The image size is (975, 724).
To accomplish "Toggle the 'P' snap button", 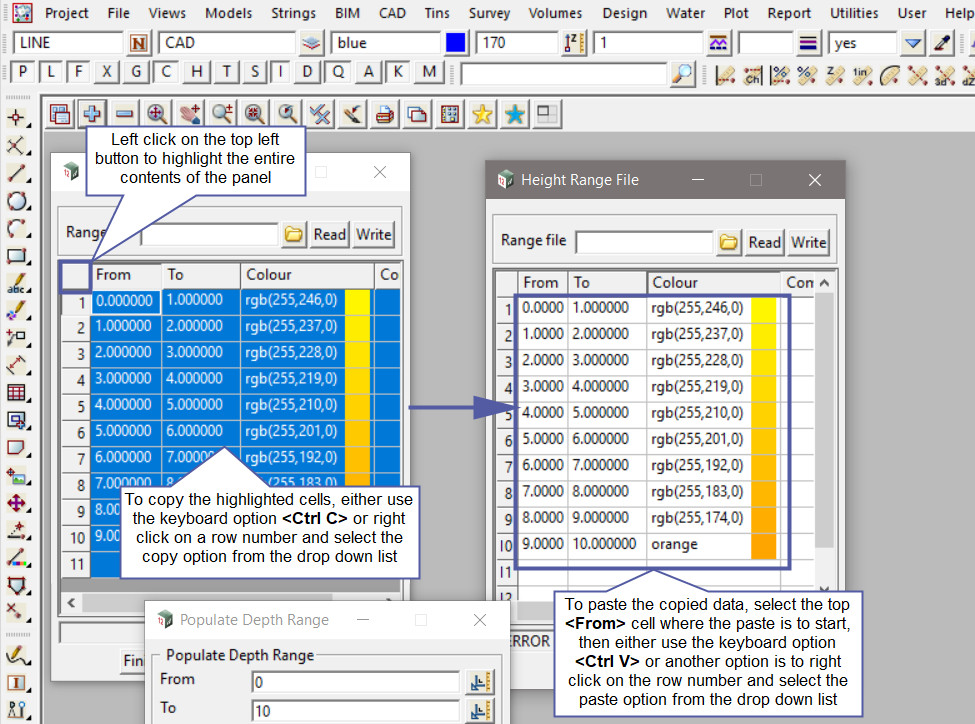I will [x=22, y=72].
